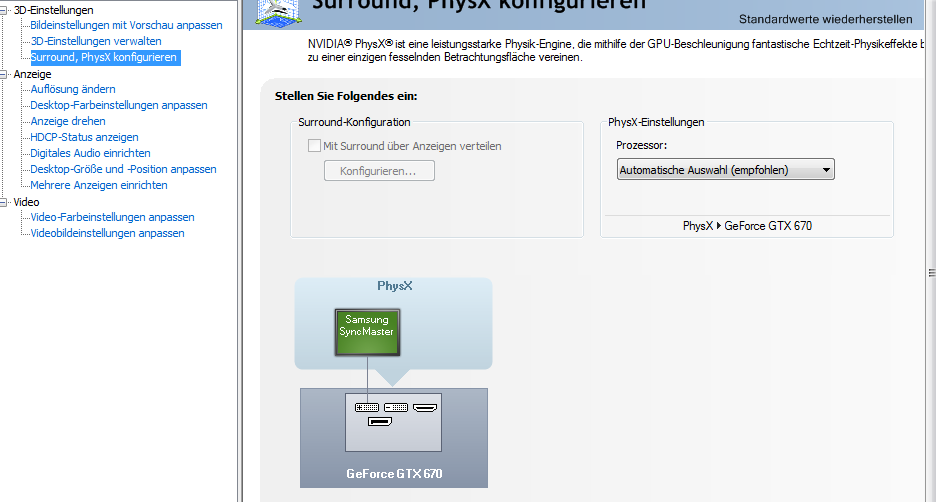Click first DVI port icon on GPU
Image resolution: width=936 pixels, height=502 pixels.
coord(367,408)
